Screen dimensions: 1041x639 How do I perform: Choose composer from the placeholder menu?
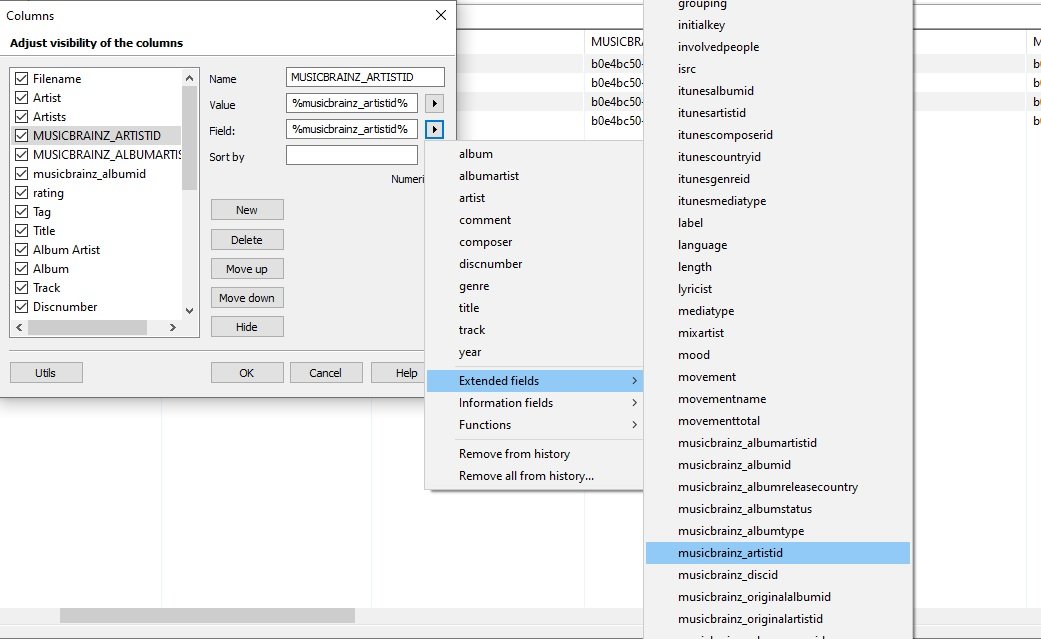point(534,242)
